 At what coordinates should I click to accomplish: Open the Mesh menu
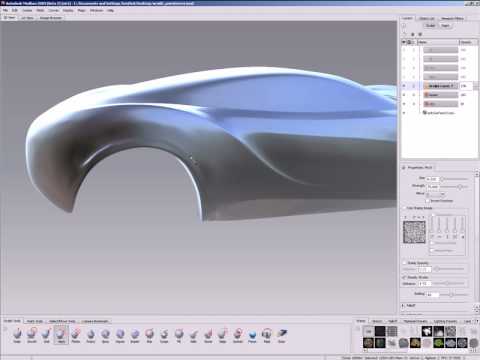(40, 11)
